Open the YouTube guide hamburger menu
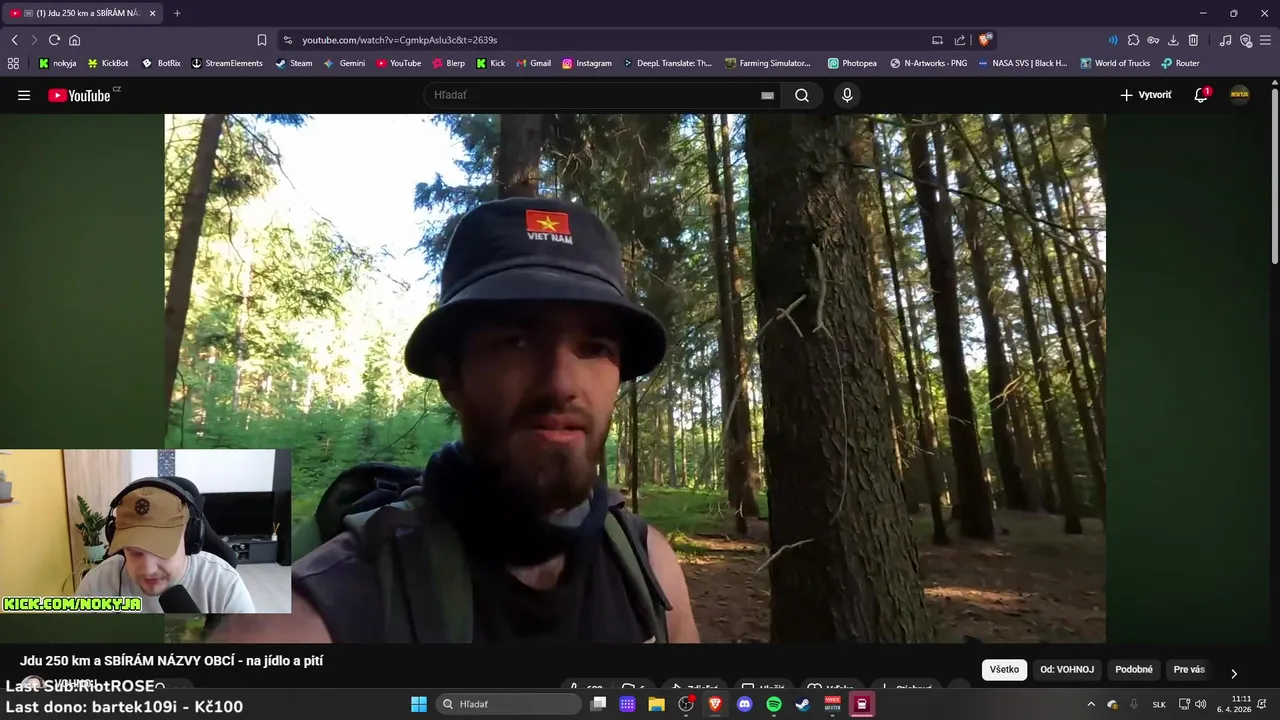 24,95
